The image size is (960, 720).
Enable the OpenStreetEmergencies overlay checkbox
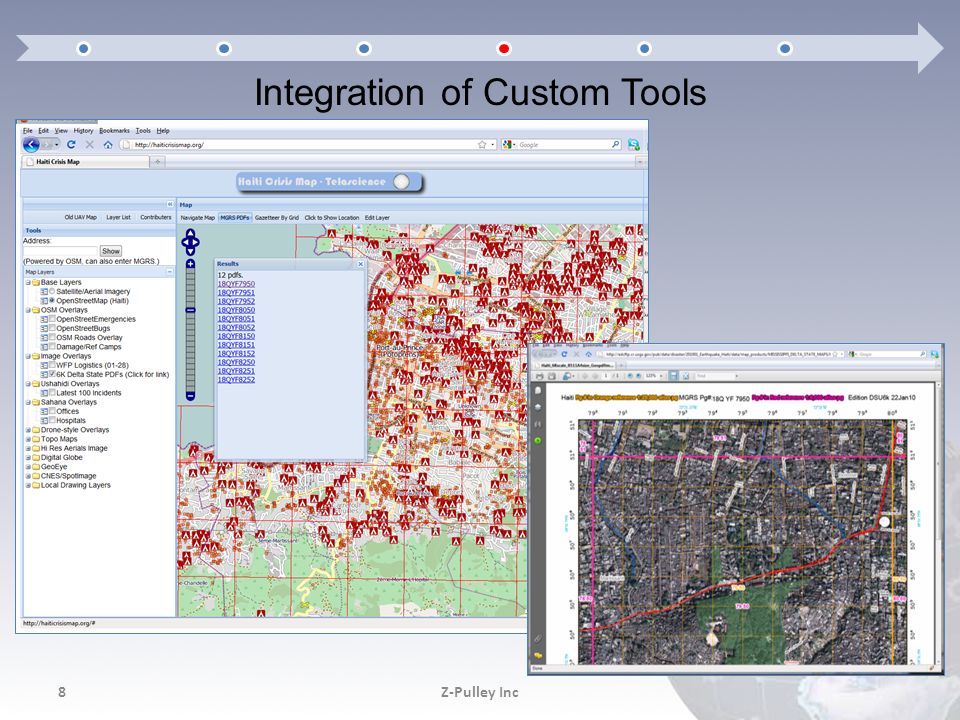(x=52, y=320)
